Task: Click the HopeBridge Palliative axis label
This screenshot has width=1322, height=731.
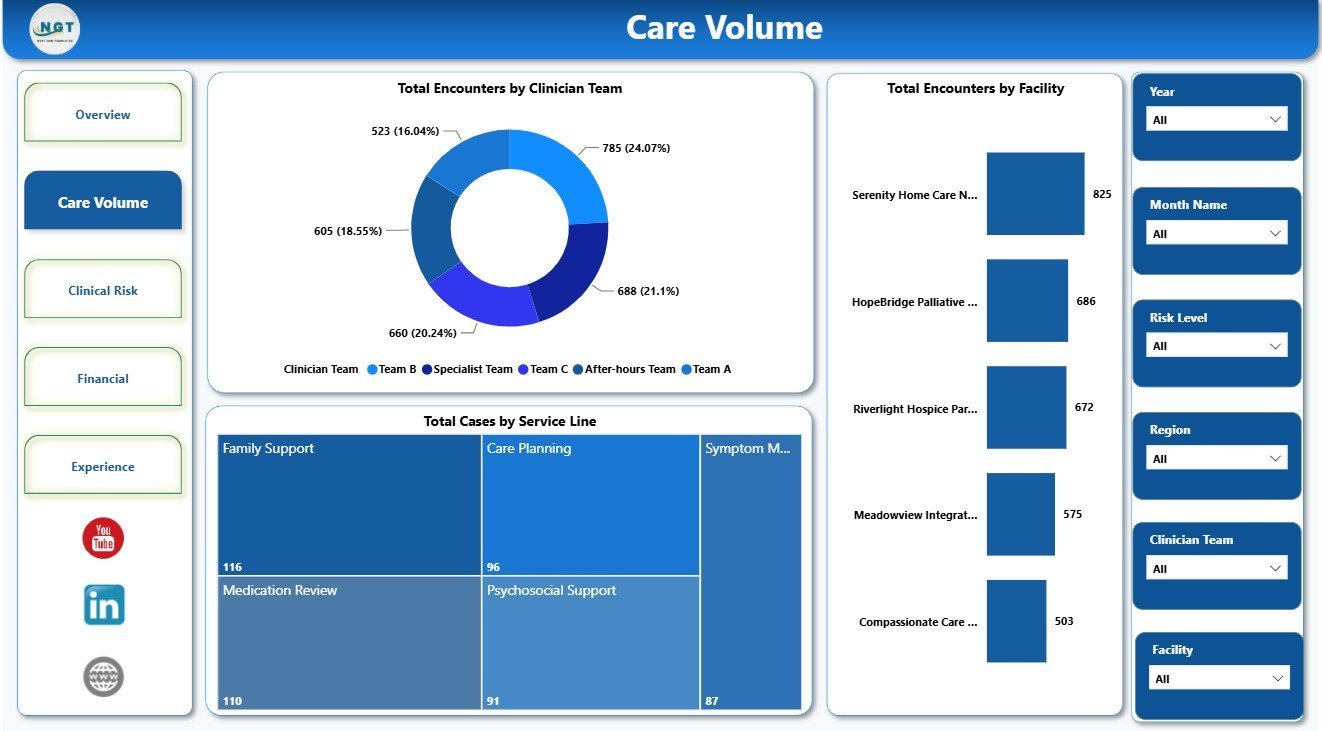Action: coord(915,301)
